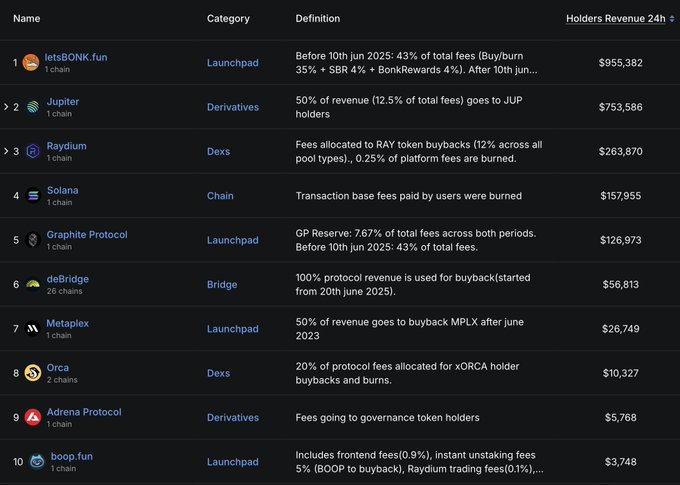Open the Metaplex protocol link
The height and width of the screenshot is (485, 680).
[x=68, y=323]
